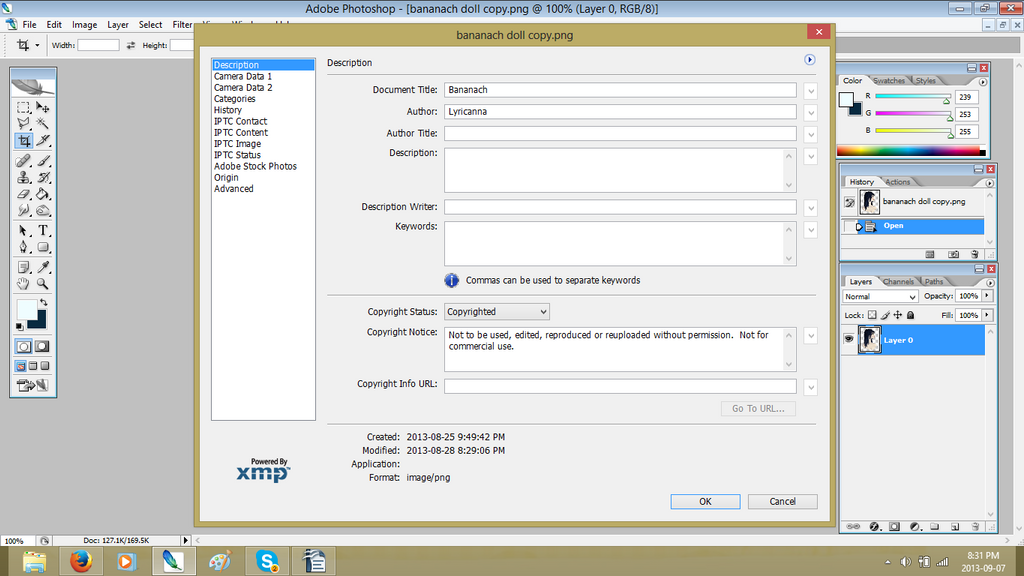Viewport: 1024px width, 576px height.
Task: Create a new layer in Layers panel
Action: coord(955,526)
